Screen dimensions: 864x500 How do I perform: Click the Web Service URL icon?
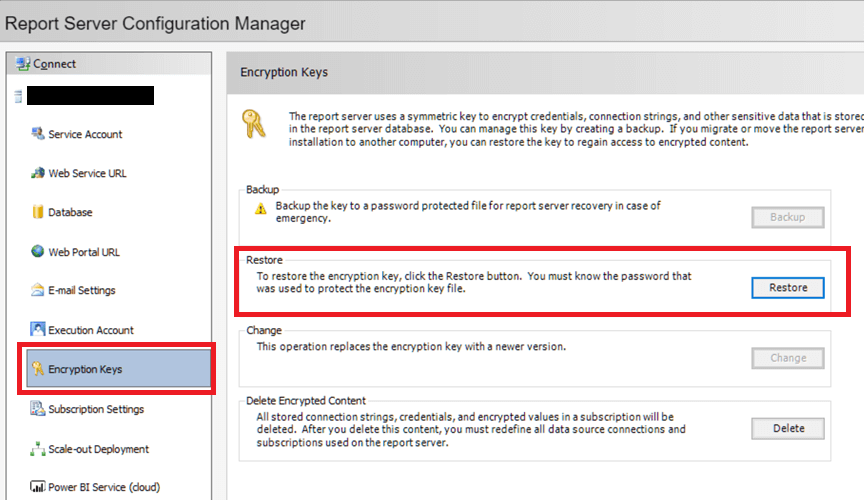pyautogui.click(x=39, y=173)
